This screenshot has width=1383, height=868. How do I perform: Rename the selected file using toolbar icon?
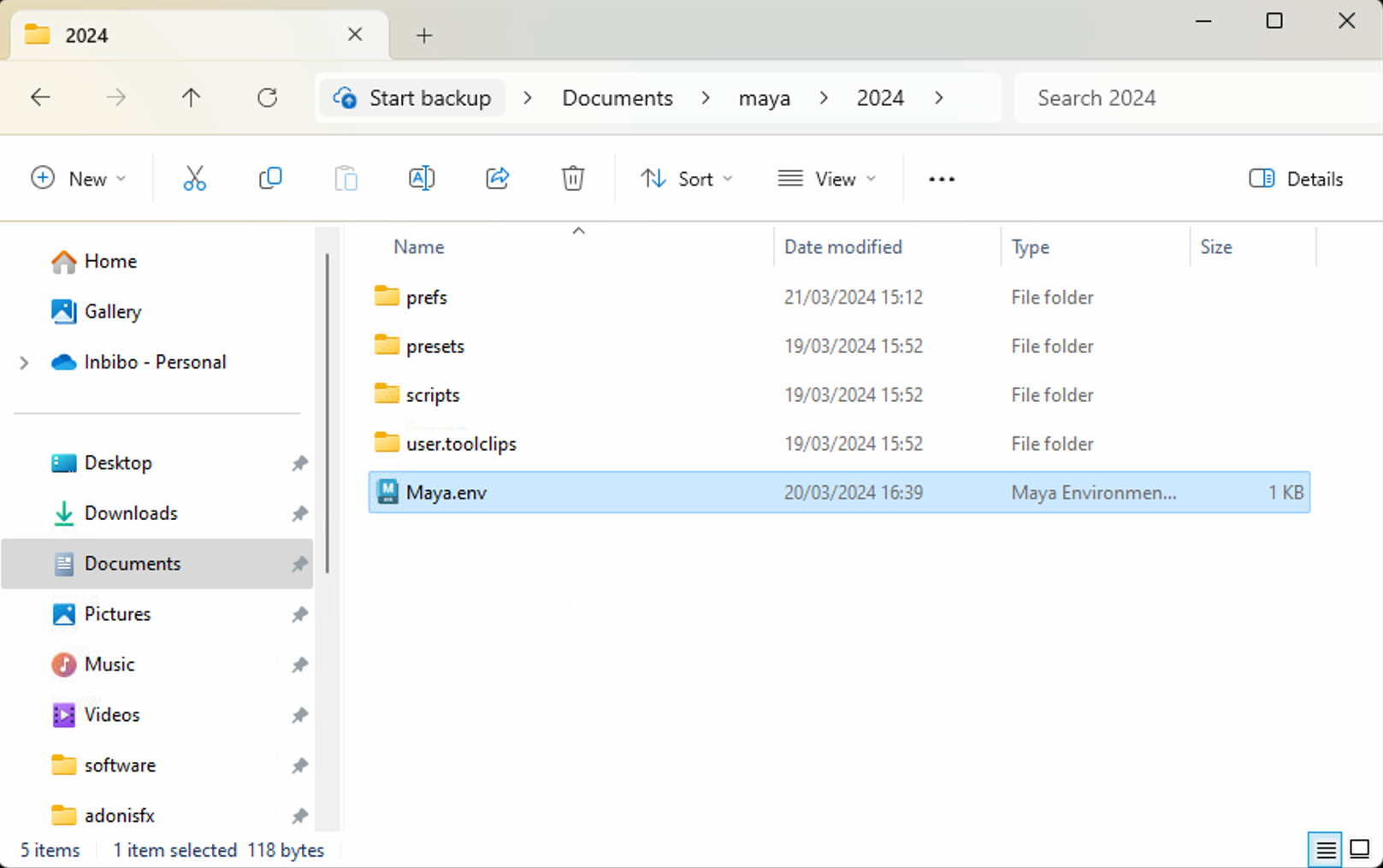click(421, 178)
